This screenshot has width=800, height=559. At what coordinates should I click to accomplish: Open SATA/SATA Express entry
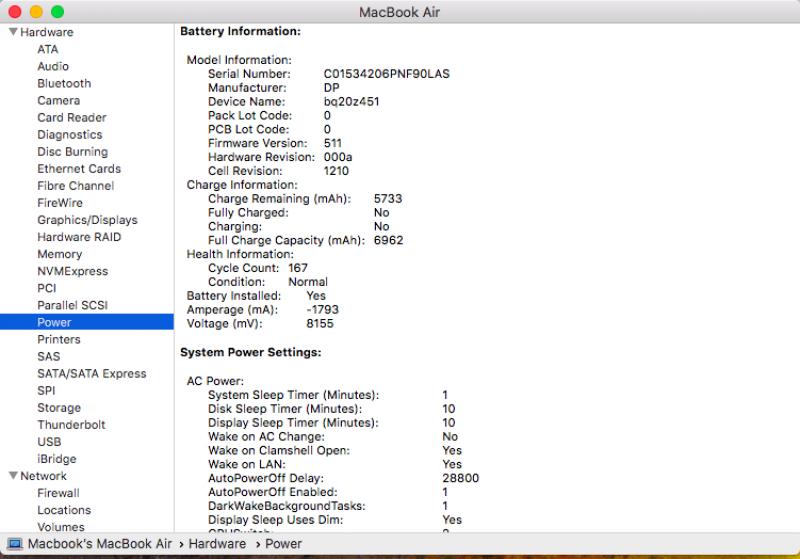click(91, 373)
